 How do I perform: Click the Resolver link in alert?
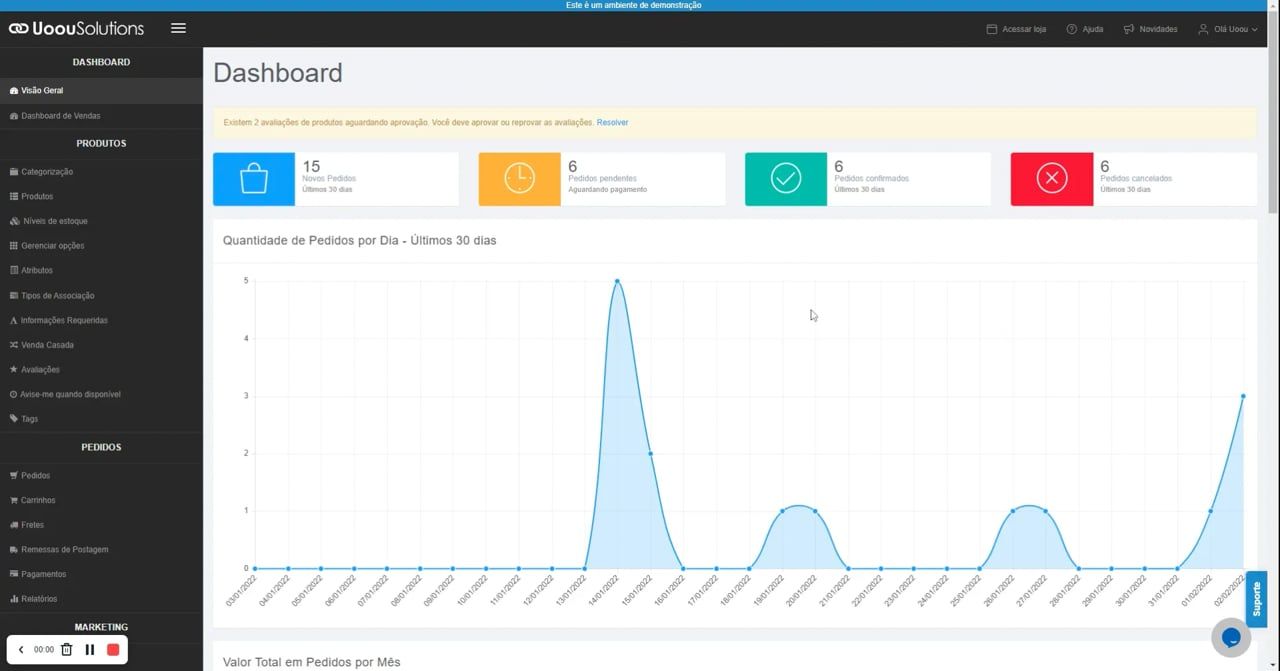click(612, 122)
